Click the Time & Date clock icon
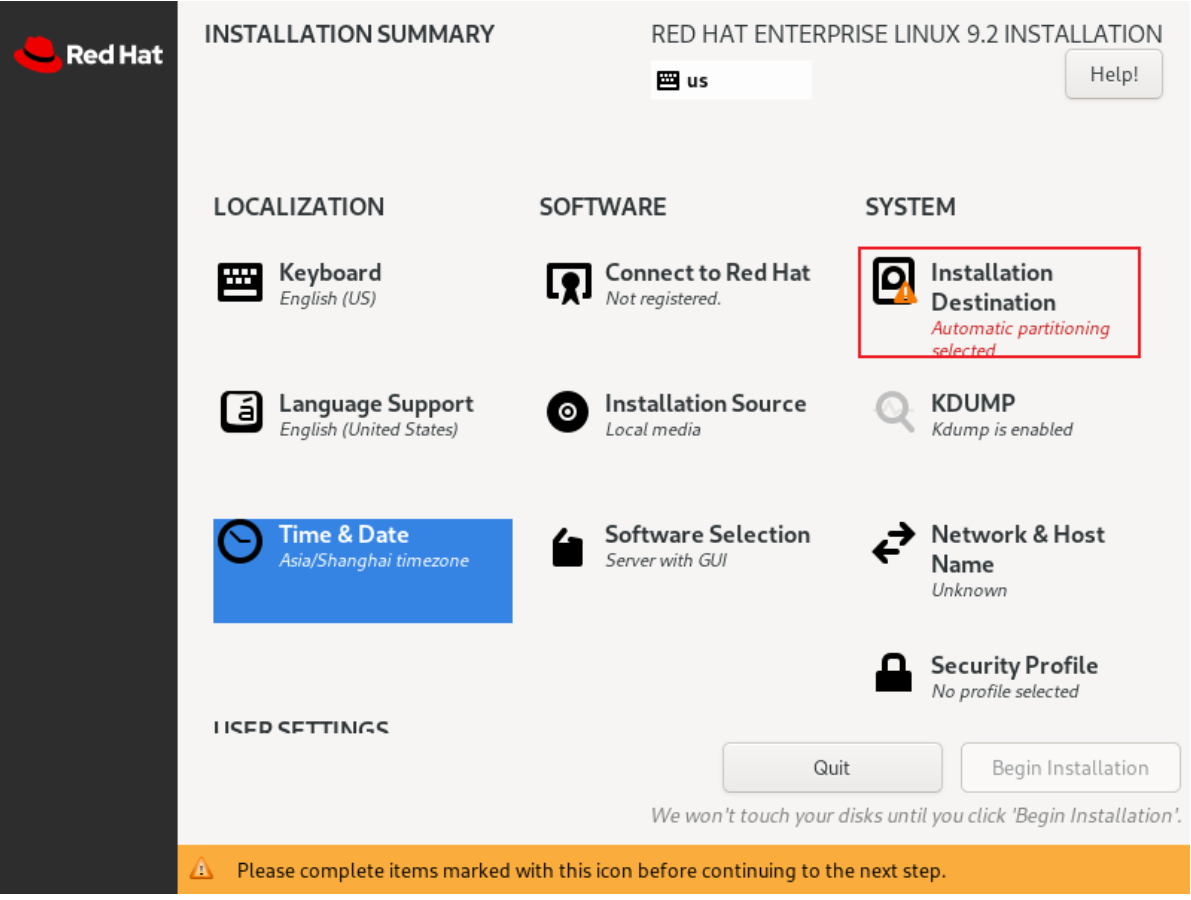The width and height of the screenshot is (1191, 900). point(240,542)
